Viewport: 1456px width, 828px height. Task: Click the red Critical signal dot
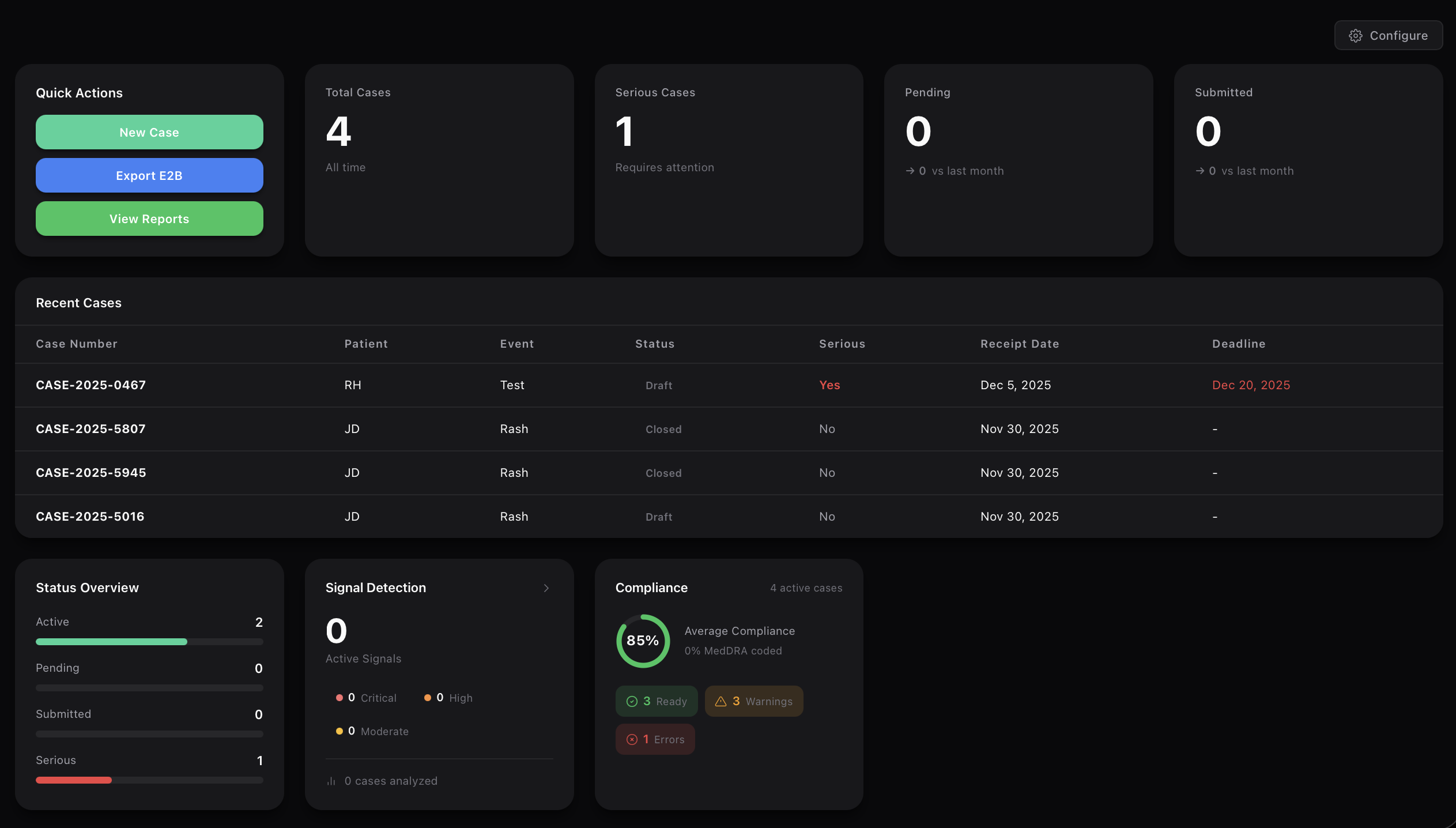point(340,697)
